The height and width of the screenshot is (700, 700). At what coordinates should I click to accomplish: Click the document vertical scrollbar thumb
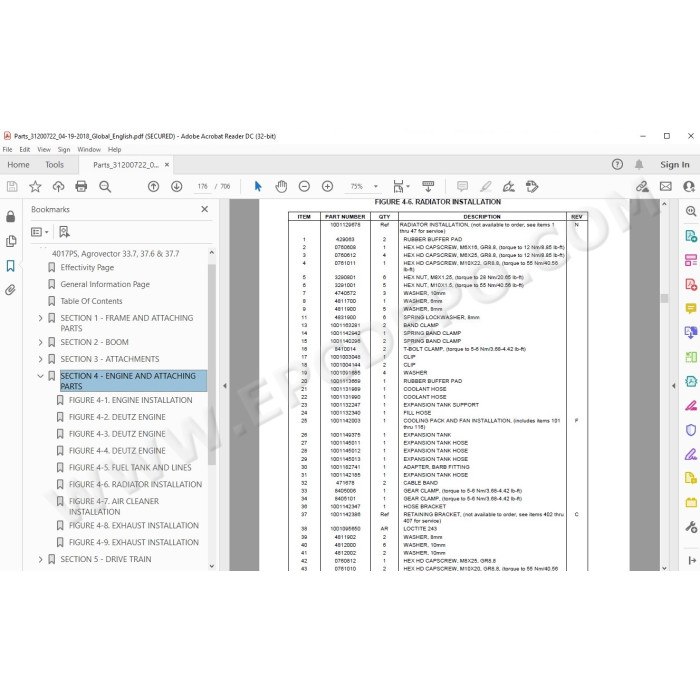(664, 299)
